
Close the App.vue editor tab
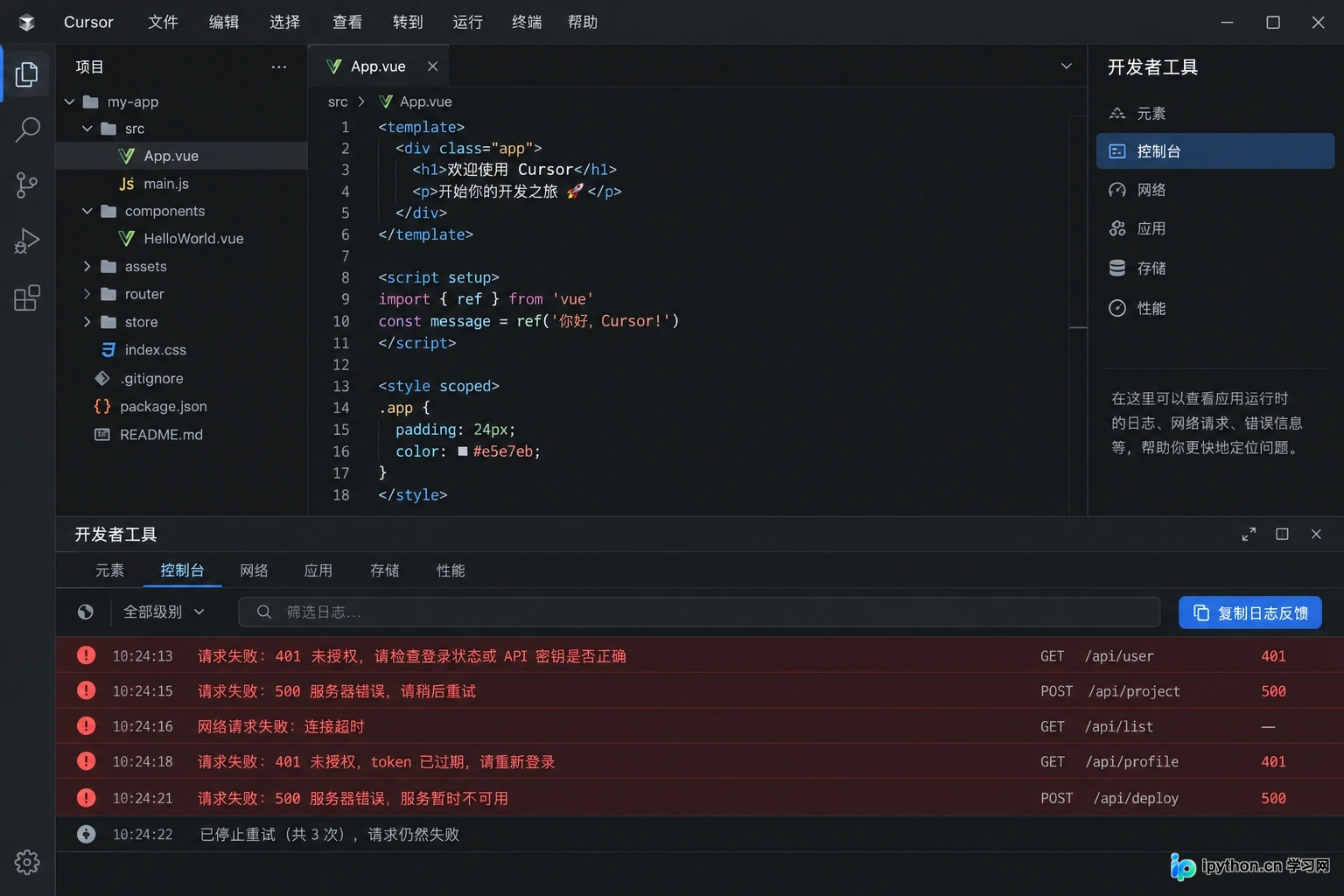point(432,66)
